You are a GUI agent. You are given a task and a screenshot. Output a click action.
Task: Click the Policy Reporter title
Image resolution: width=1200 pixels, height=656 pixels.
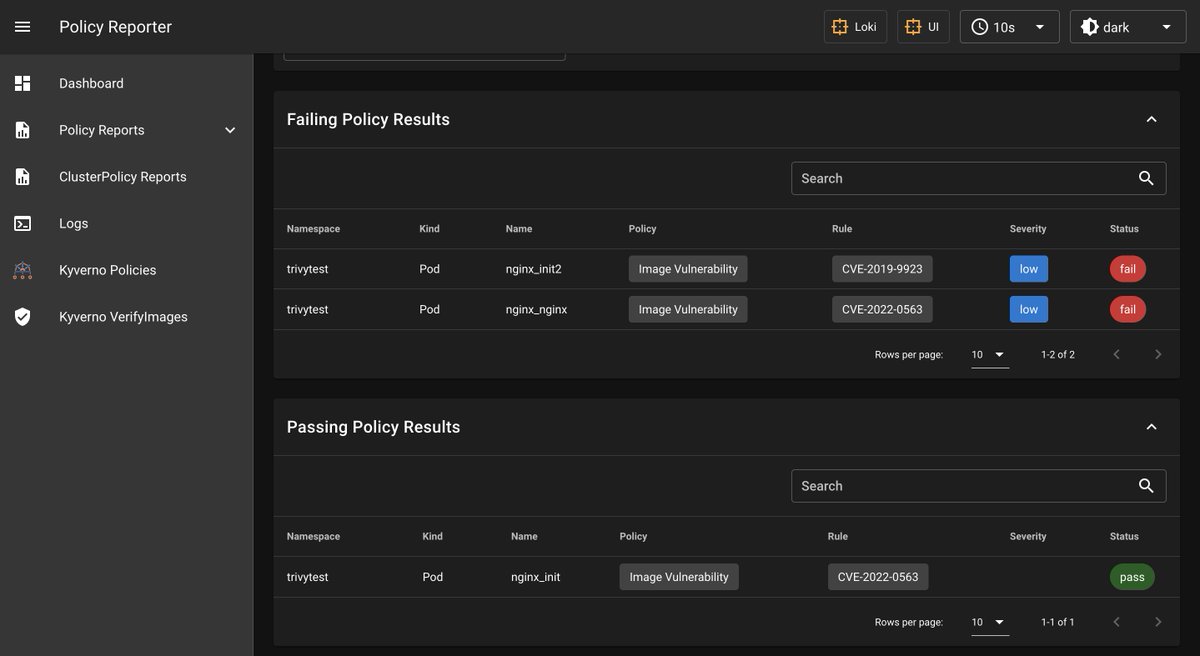tap(115, 27)
